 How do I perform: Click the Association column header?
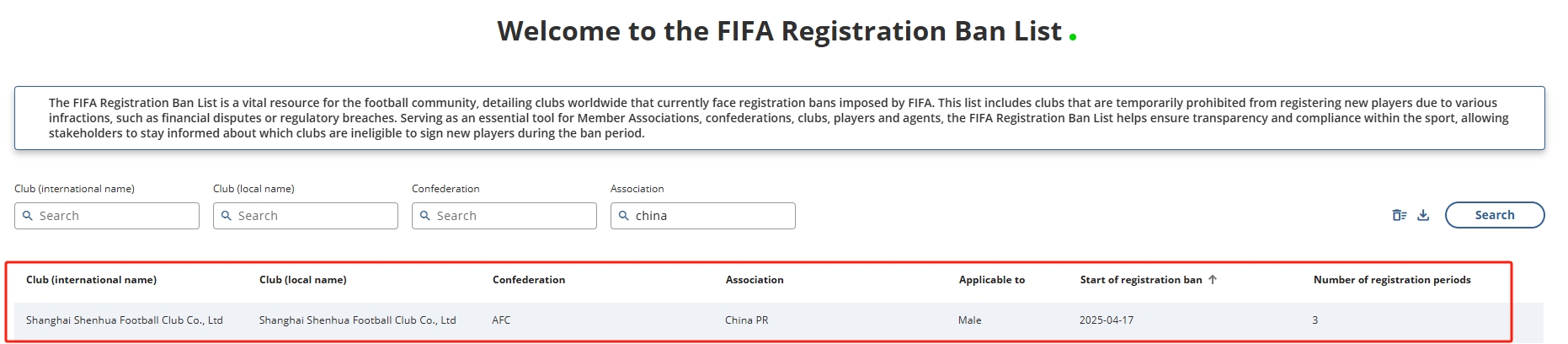pyautogui.click(x=755, y=280)
